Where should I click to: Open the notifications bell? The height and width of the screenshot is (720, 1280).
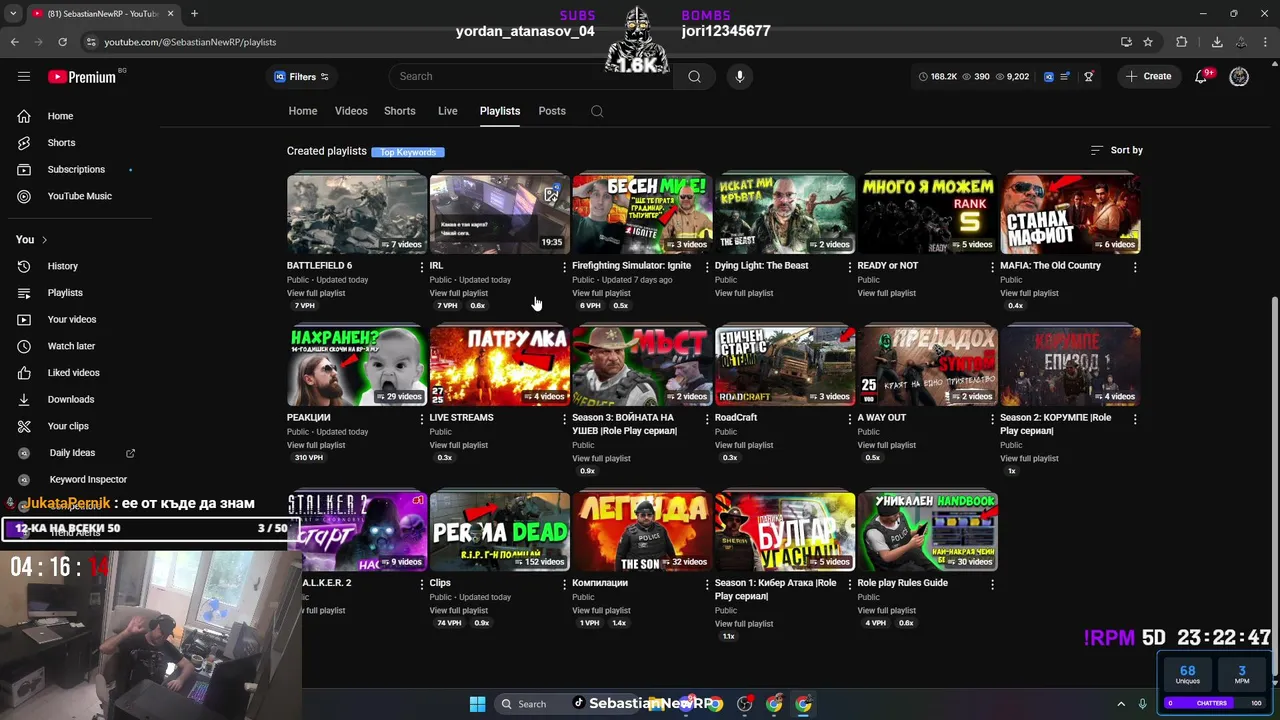1202,77
